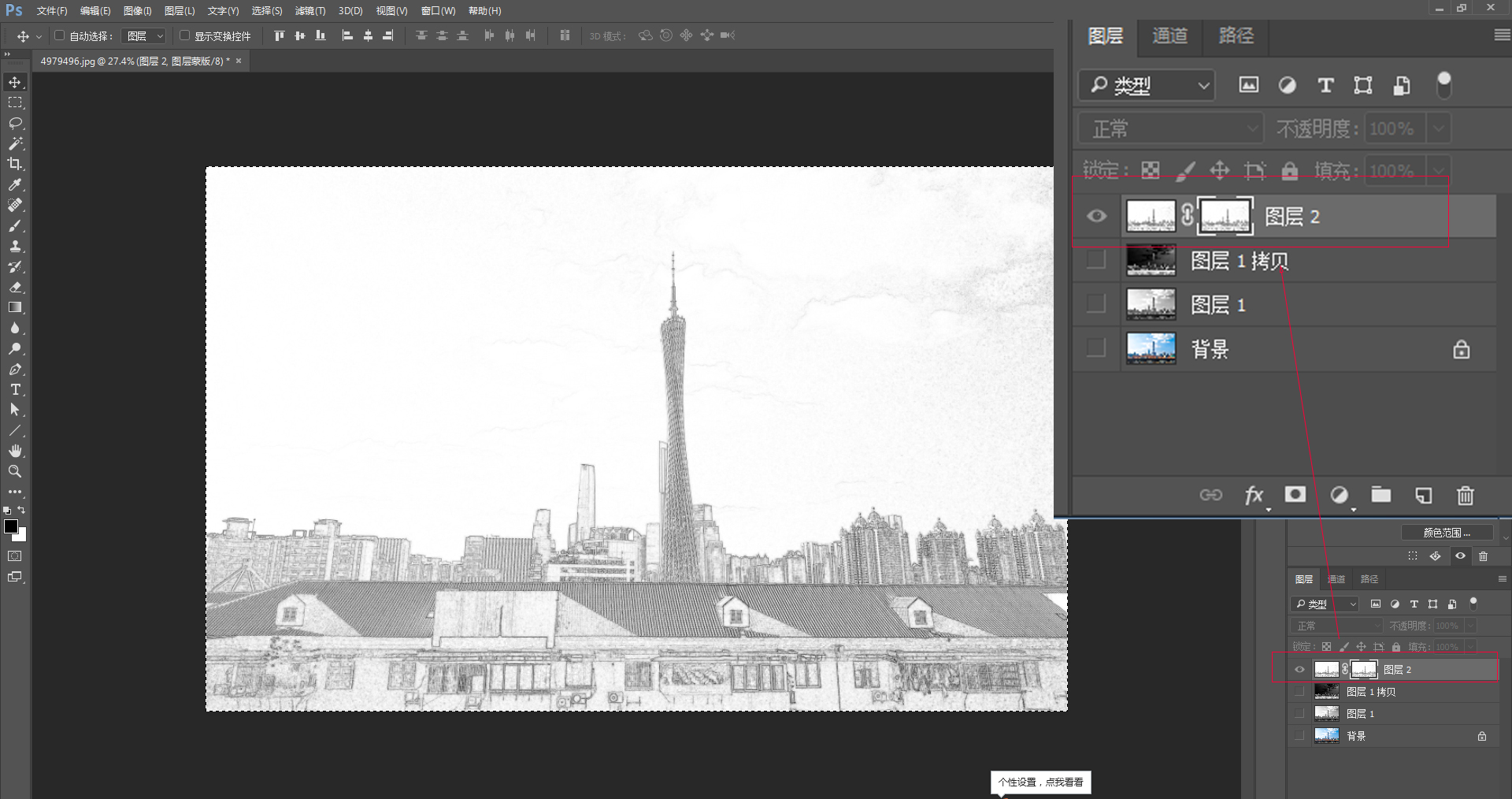Click the 颜色范围... button
1512x799 pixels.
[1447, 533]
